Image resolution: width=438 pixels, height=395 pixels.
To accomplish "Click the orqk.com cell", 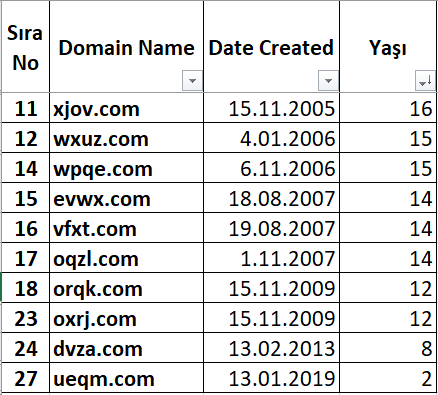I will click(x=126, y=288).
